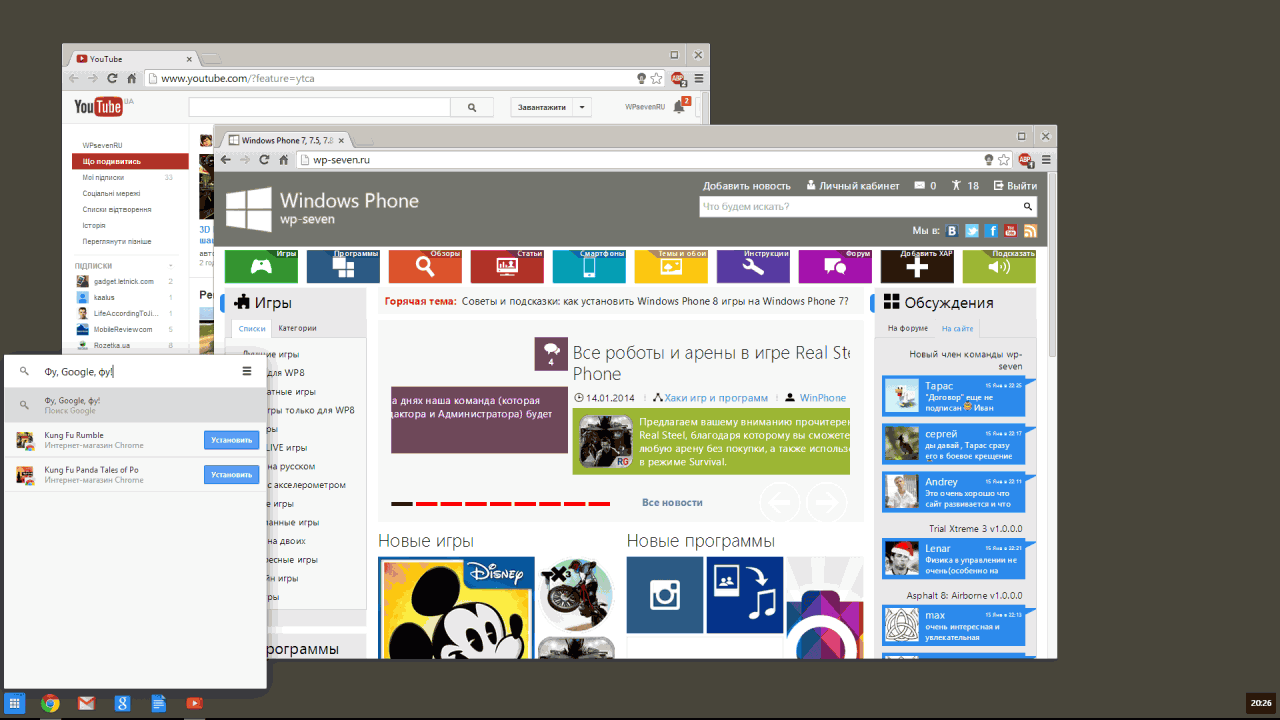Screen dimensions: 1280x720
Task: Click the YouTube search magnifier button
Action: pos(472,107)
